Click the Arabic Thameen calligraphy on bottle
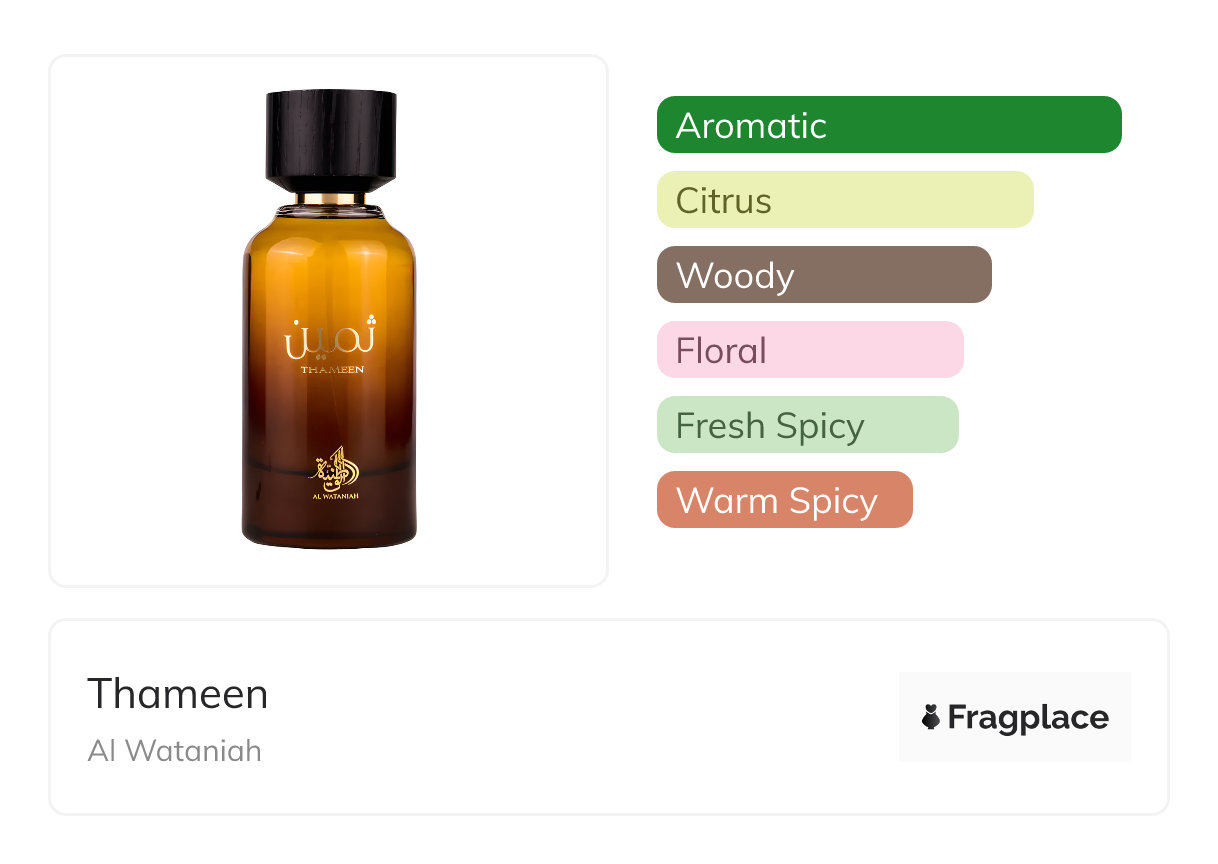This screenshot has height=864, width=1218. [x=330, y=337]
